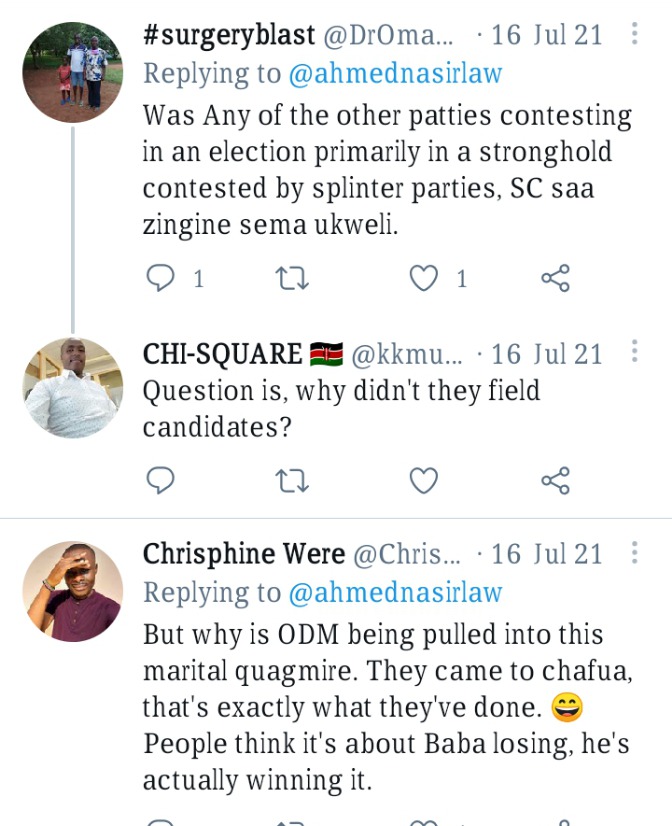Open CHI-SQUARE's profile picture
672x826 pixels.
[x=72, y=387]
